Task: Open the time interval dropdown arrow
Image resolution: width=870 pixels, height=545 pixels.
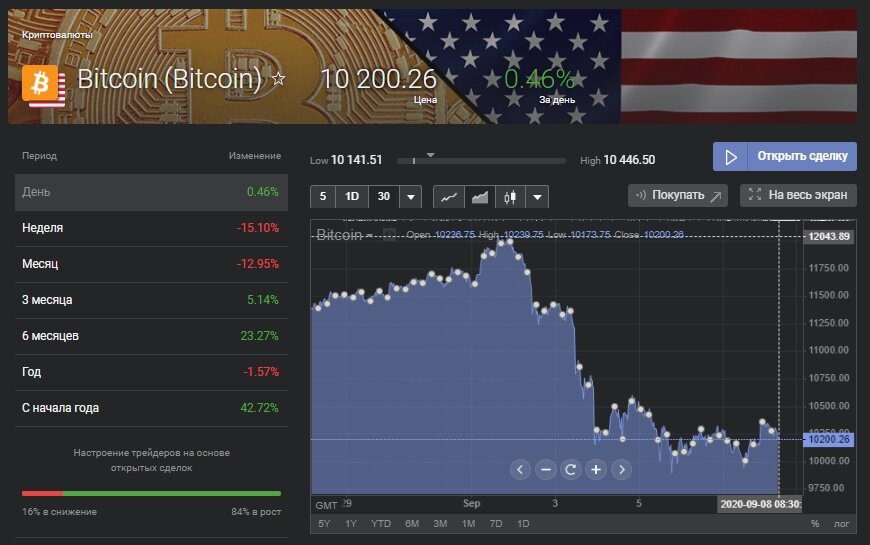Action: coord(410,197)
